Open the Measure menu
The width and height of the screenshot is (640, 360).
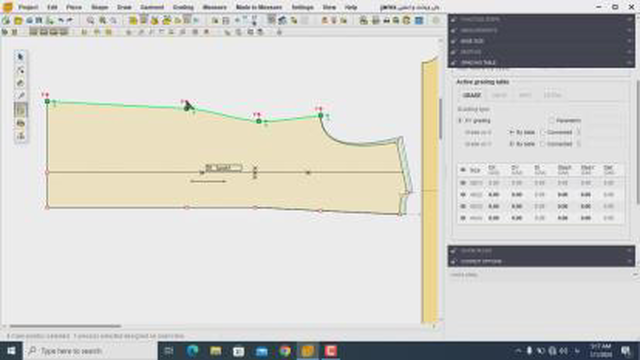point(214,7)
